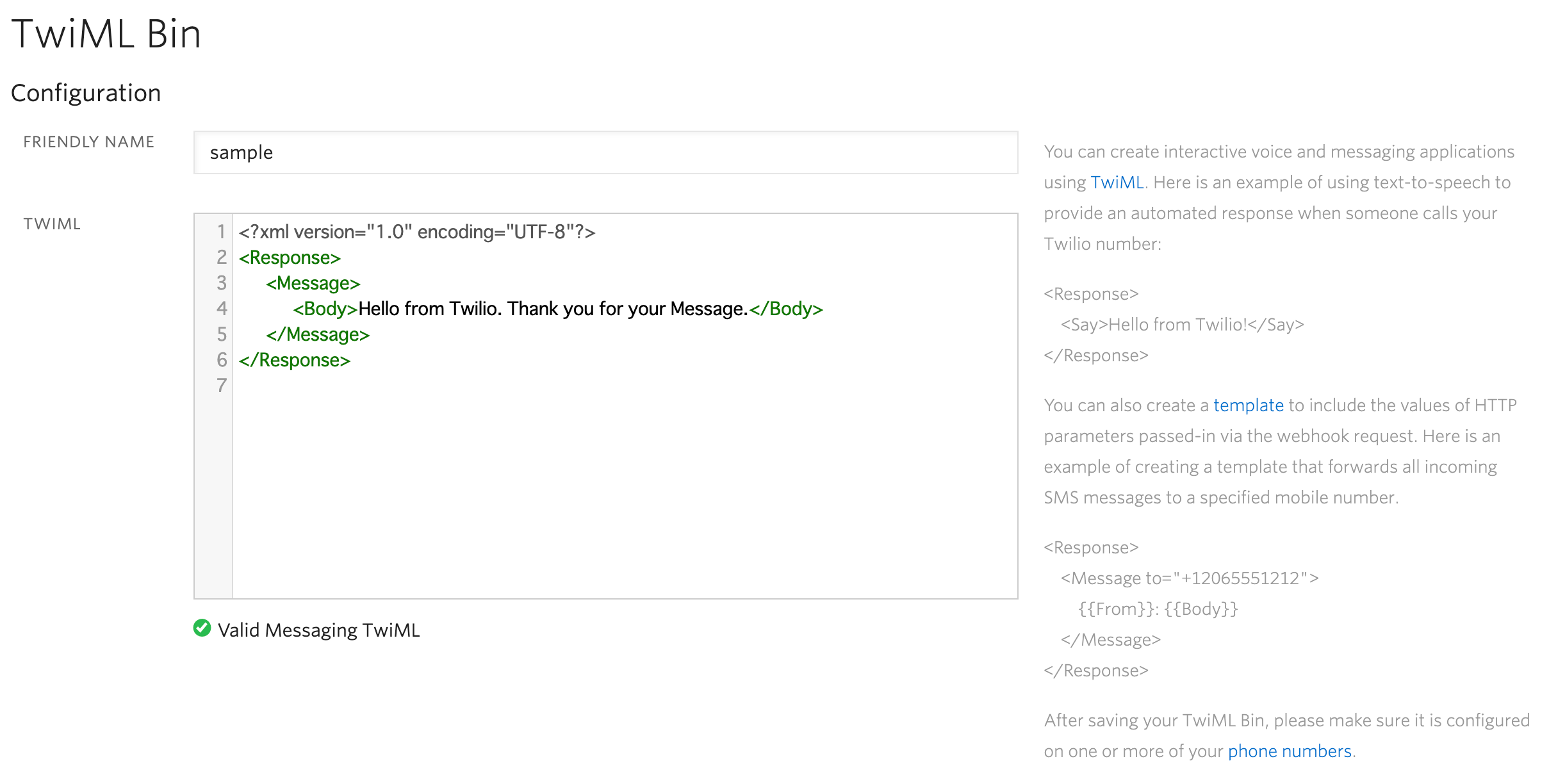
Task: Open the template link
Action: tap(1248, 405)
